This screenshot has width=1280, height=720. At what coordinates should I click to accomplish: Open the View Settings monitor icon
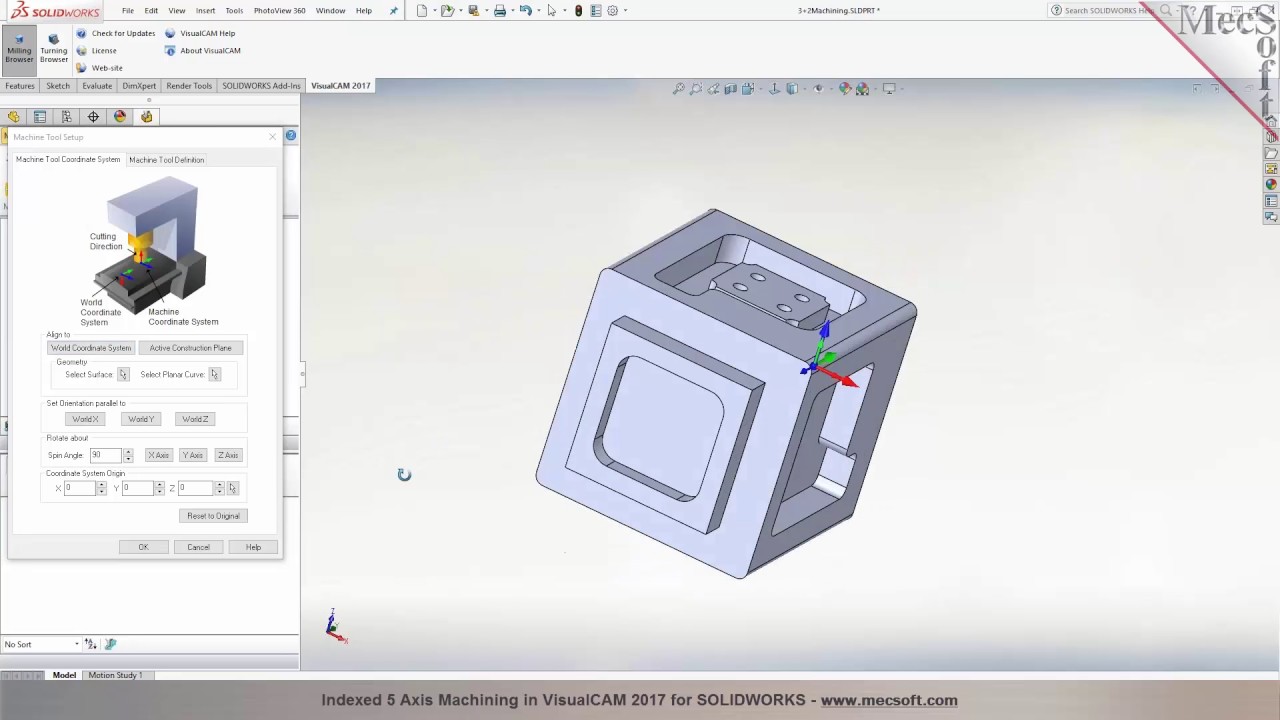[888, 89]
